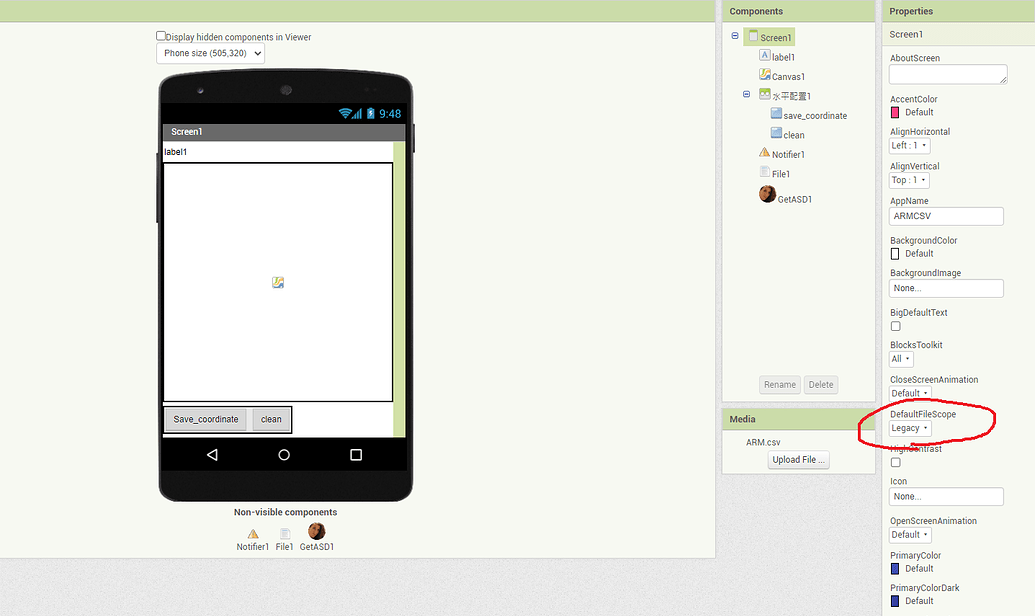Click the File1 non-visible component icon
Screen dimensions: 1035x616
[x=284, y=530]
